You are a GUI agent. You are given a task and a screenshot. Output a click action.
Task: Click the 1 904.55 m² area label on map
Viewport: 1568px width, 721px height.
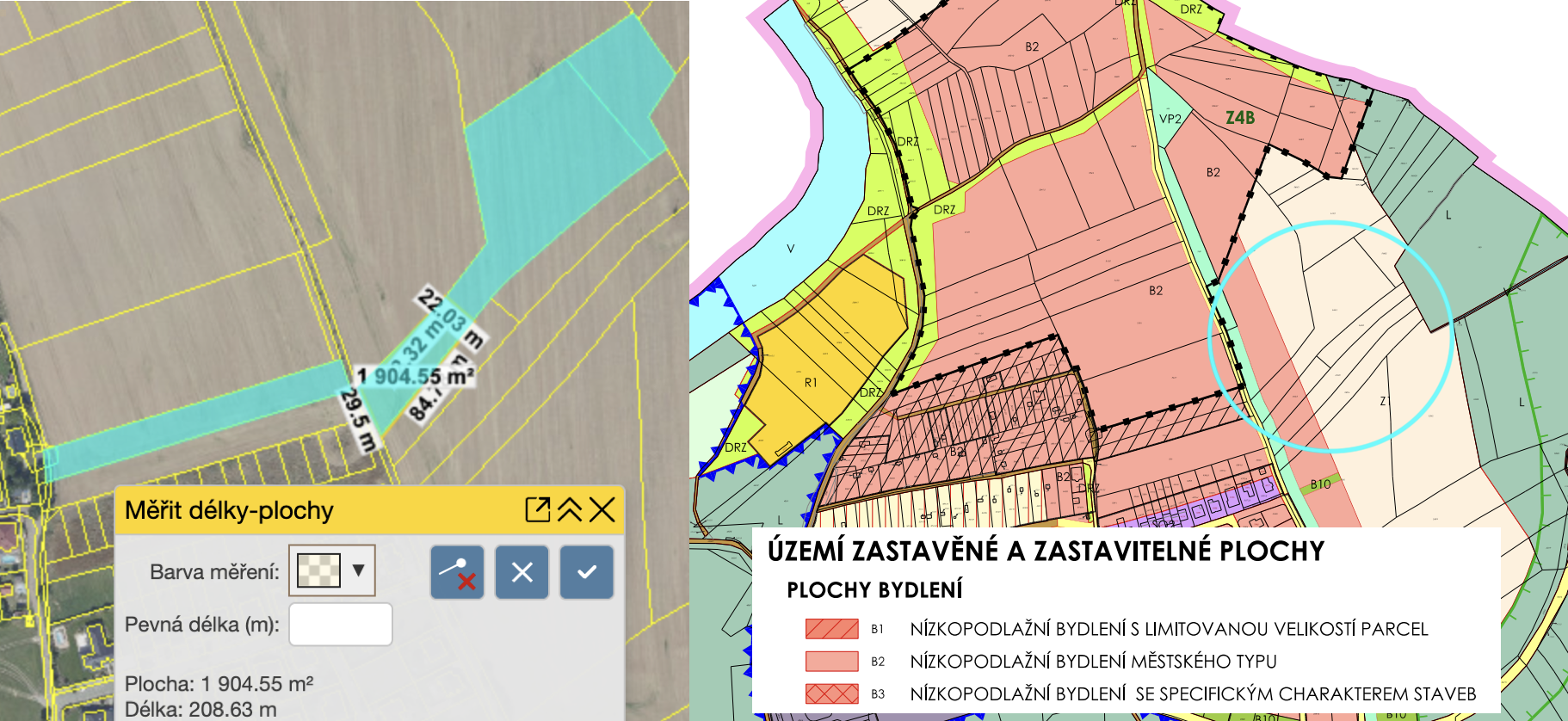[416, 376]
